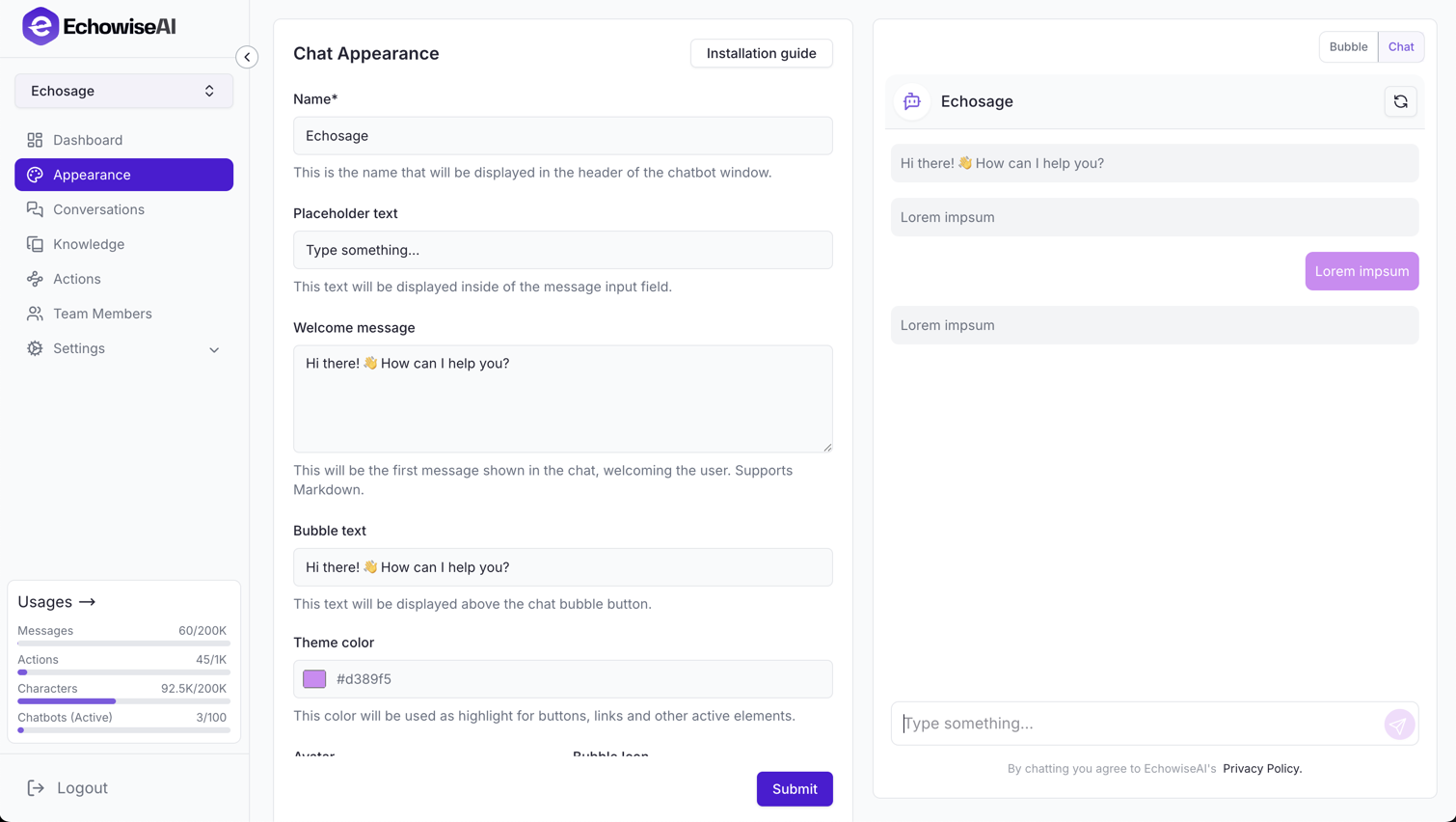Image resolution: width=1456 pixels, height=822 pixels.
Task: Click the Knowledge library icon
Action: point(37,244)
